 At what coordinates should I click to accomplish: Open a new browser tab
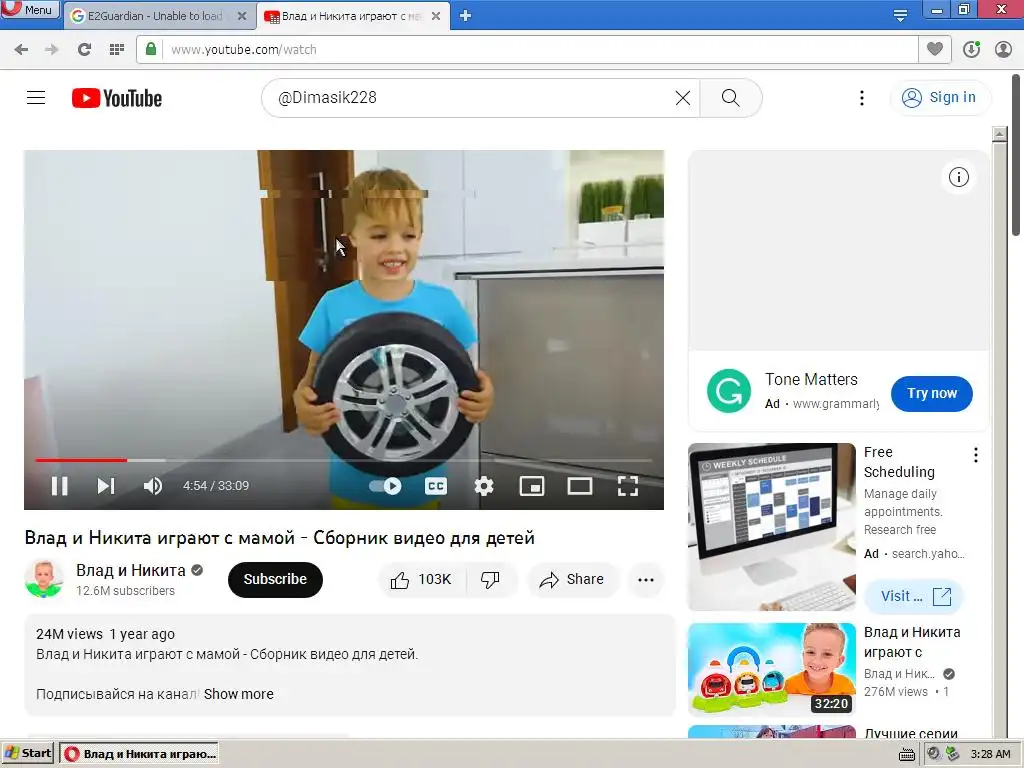point(465,15)
